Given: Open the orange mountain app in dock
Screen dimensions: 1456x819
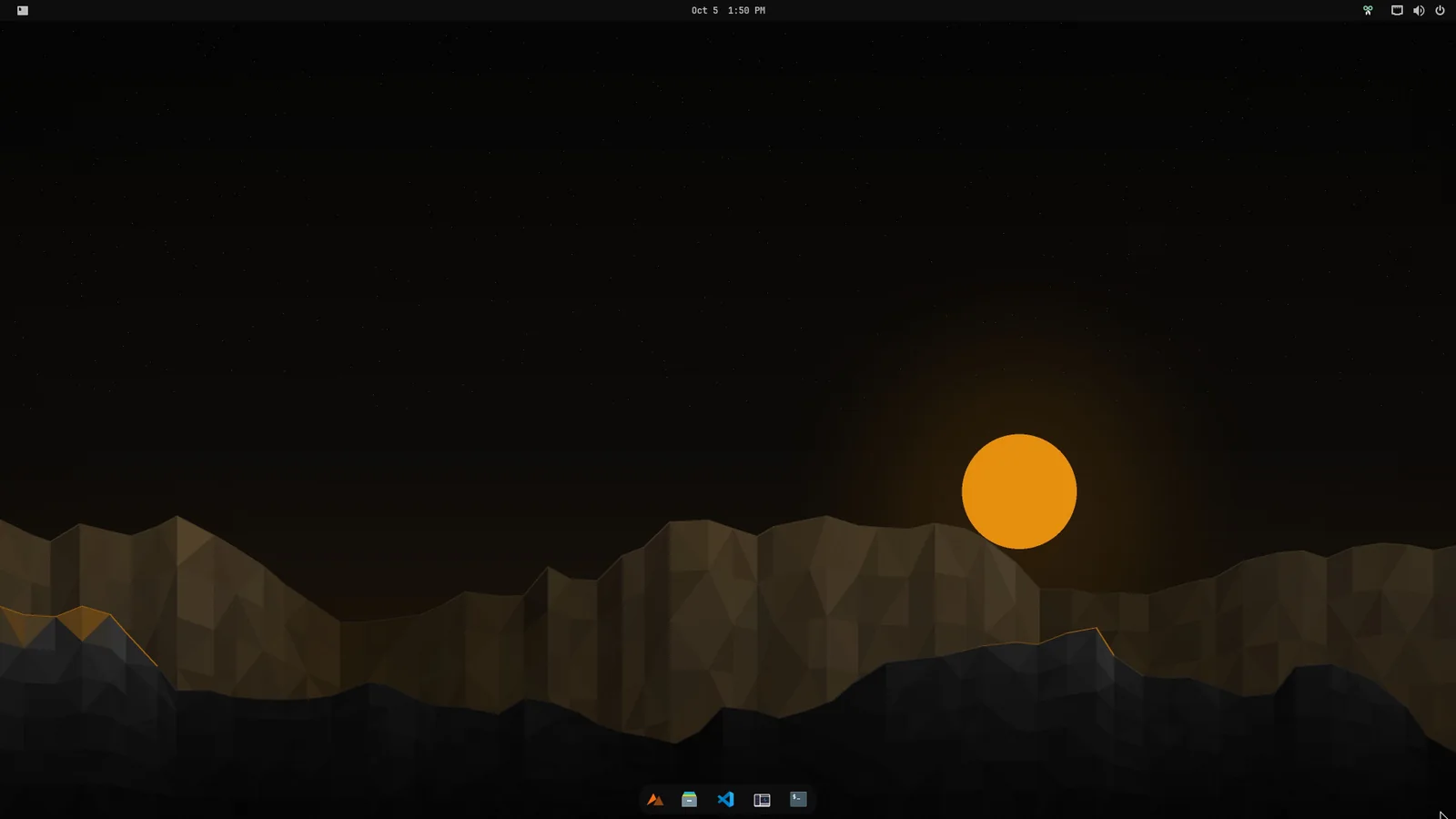Looking at the screenshot, I should [x=654, y=800].
